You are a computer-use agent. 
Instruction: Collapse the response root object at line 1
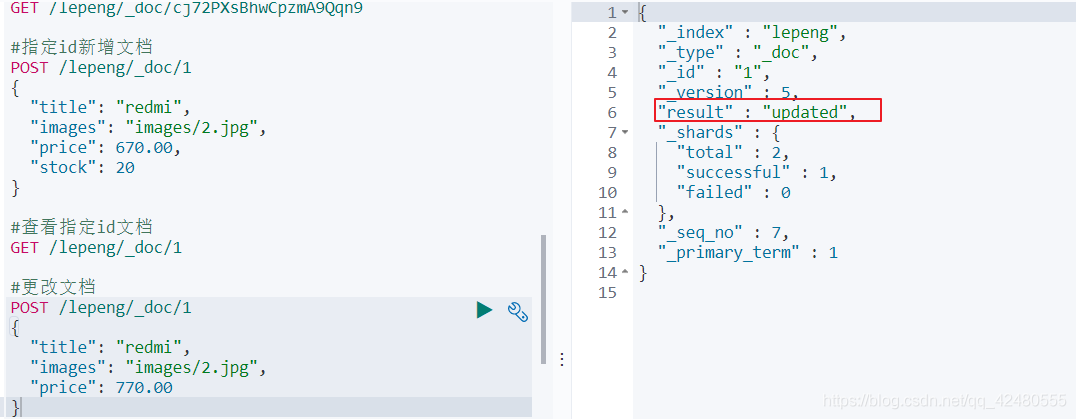tap(624, 12)
